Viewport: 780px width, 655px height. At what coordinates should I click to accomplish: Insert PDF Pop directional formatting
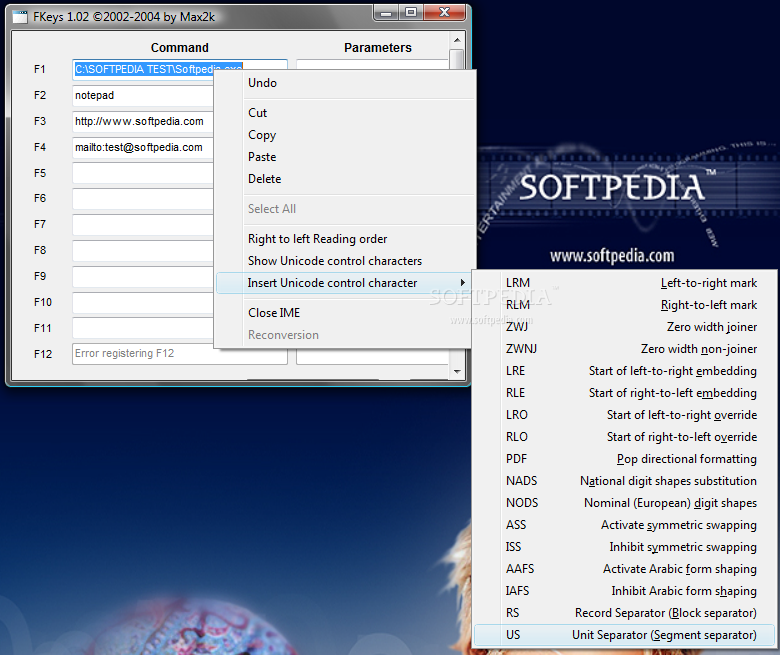pyautogui.click(x=625, y=459)
